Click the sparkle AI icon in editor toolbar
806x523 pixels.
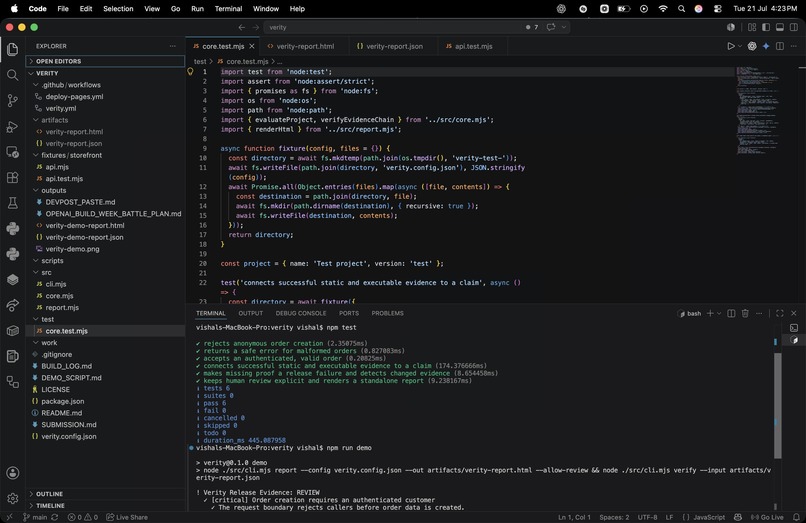766,46
